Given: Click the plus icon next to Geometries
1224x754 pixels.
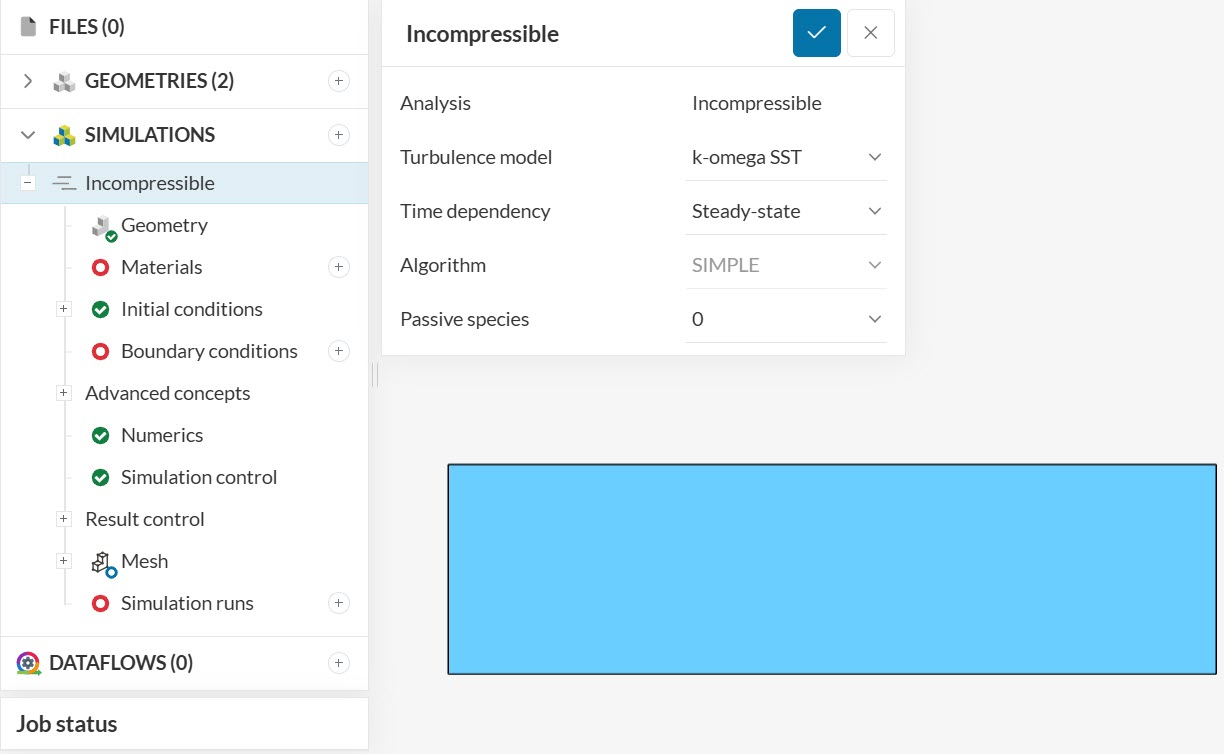Looking at the screenshot, I should click(339, 81).
